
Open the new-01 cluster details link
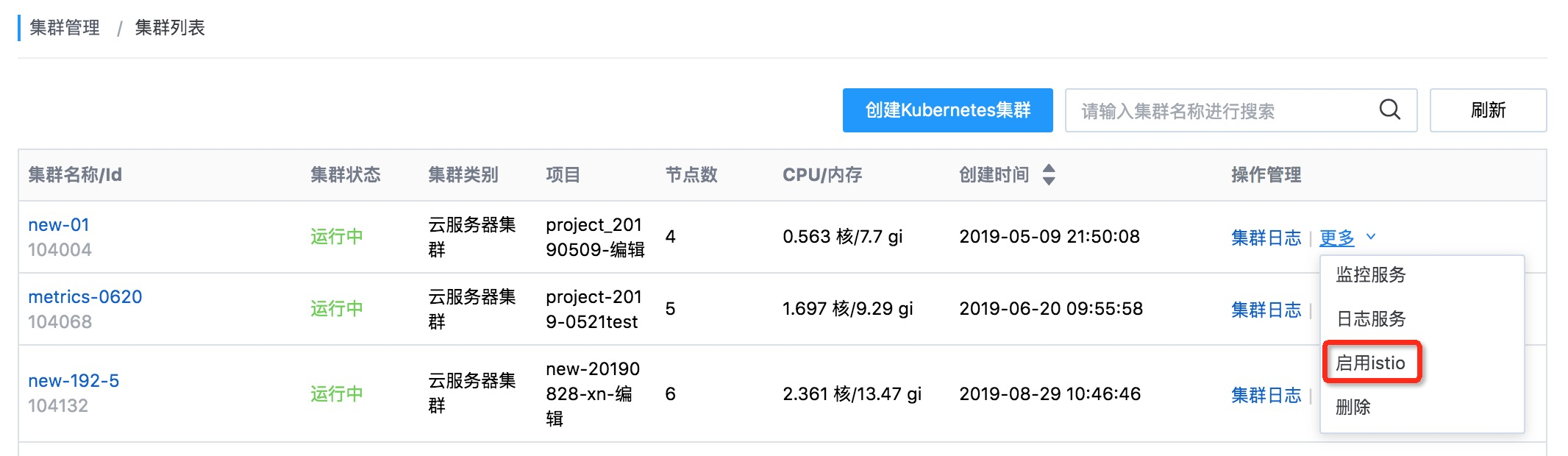pyautogui.click(x=58, y=225)
